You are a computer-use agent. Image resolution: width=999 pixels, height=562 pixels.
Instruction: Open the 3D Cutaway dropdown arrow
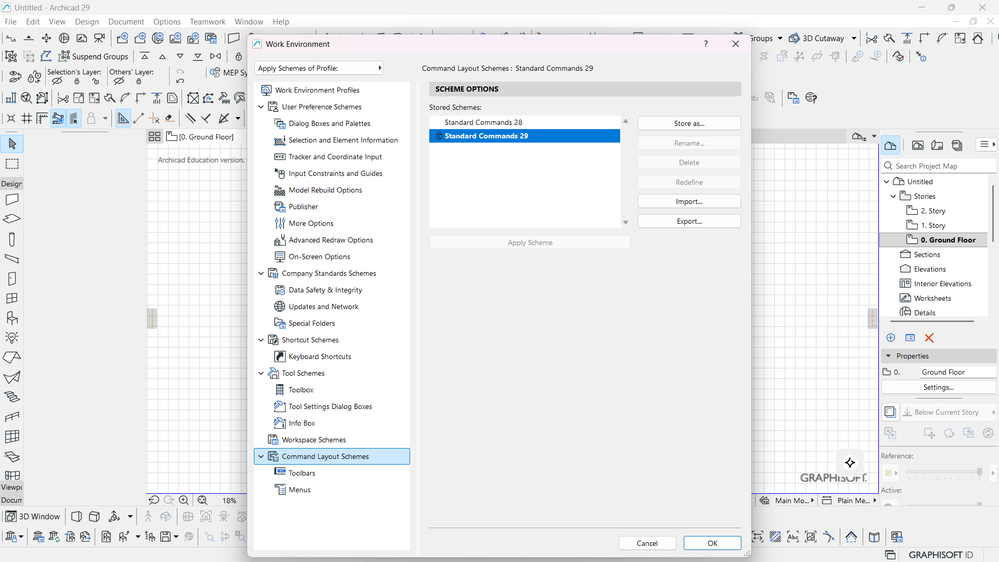pos(854,38)
